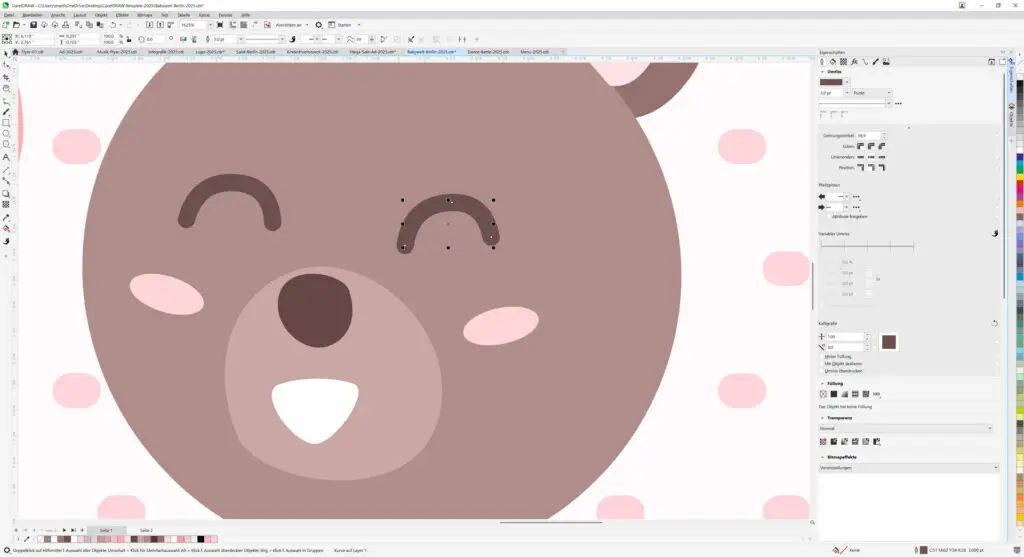Image resolution: width=1024 pixels, height=557 pixels.
Task: Select the solid uniform fill icon under Füllung
Action: click(x=833, y=394)
